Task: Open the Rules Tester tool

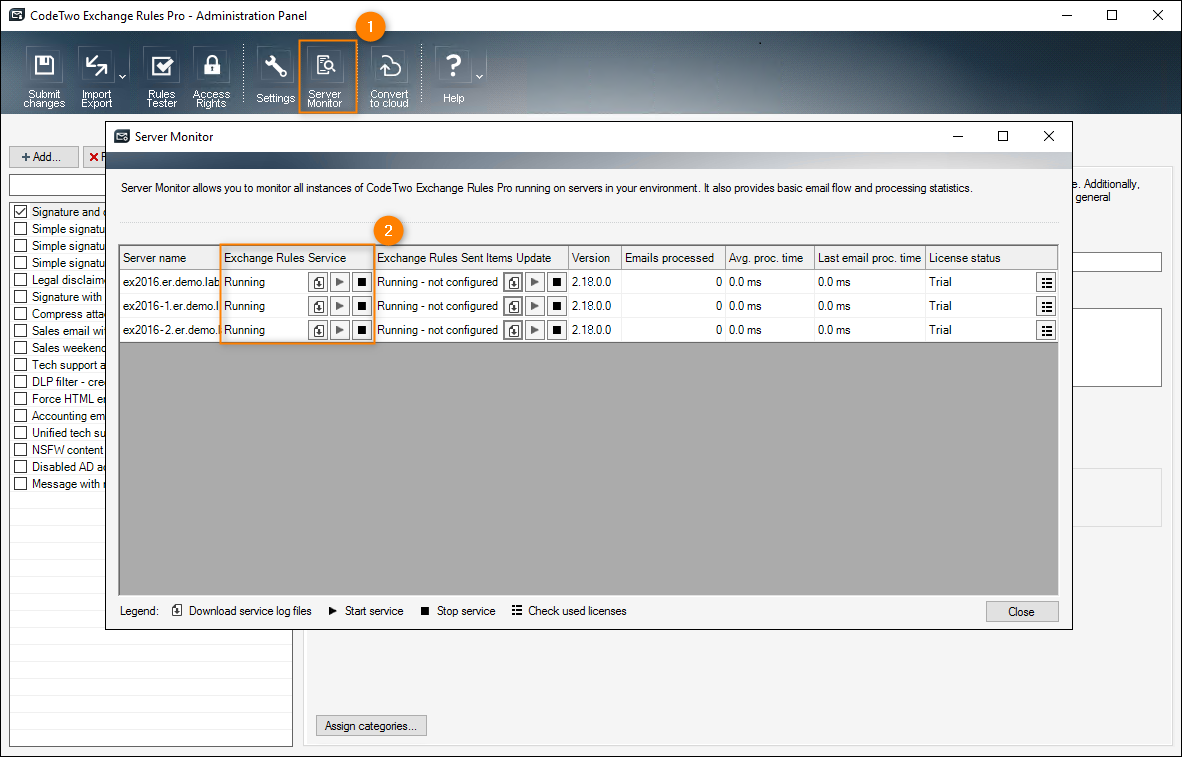Action: pyautogui.click(x=161, y=78)
